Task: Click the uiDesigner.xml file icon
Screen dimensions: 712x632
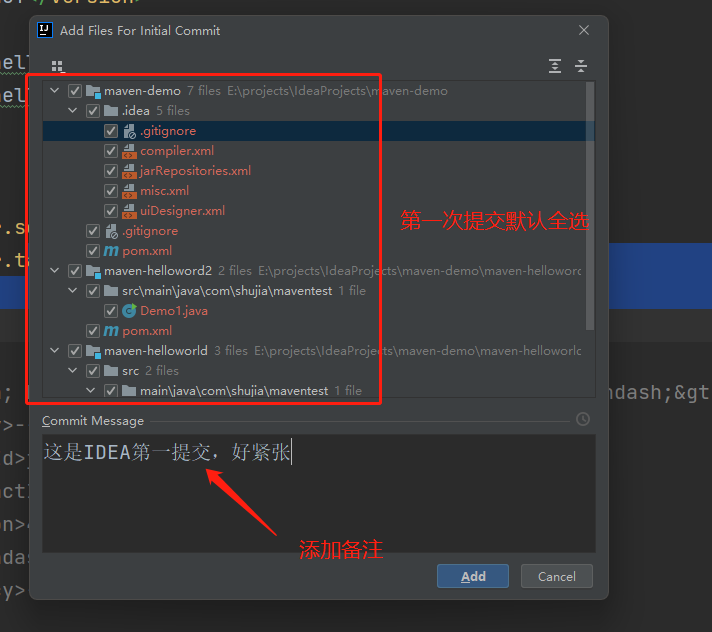Action: click(x=129, y=211)
